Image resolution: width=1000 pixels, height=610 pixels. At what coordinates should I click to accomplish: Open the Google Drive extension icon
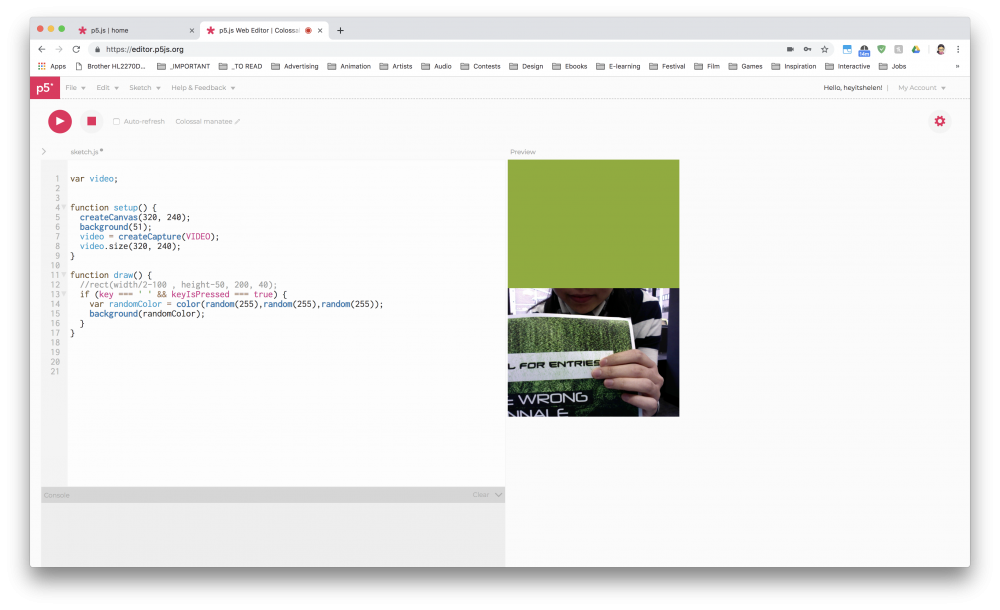point(915,49)
